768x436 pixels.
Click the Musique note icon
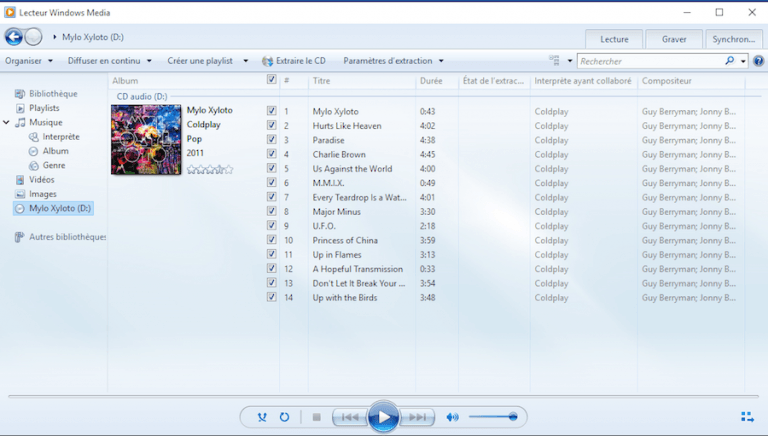tap(20, 122)
